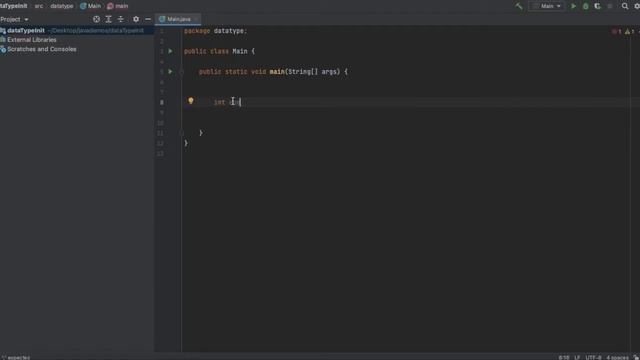Click the UTF-8 encoding status entry
This screenshot has height=360, width=640.
point(593,358)
